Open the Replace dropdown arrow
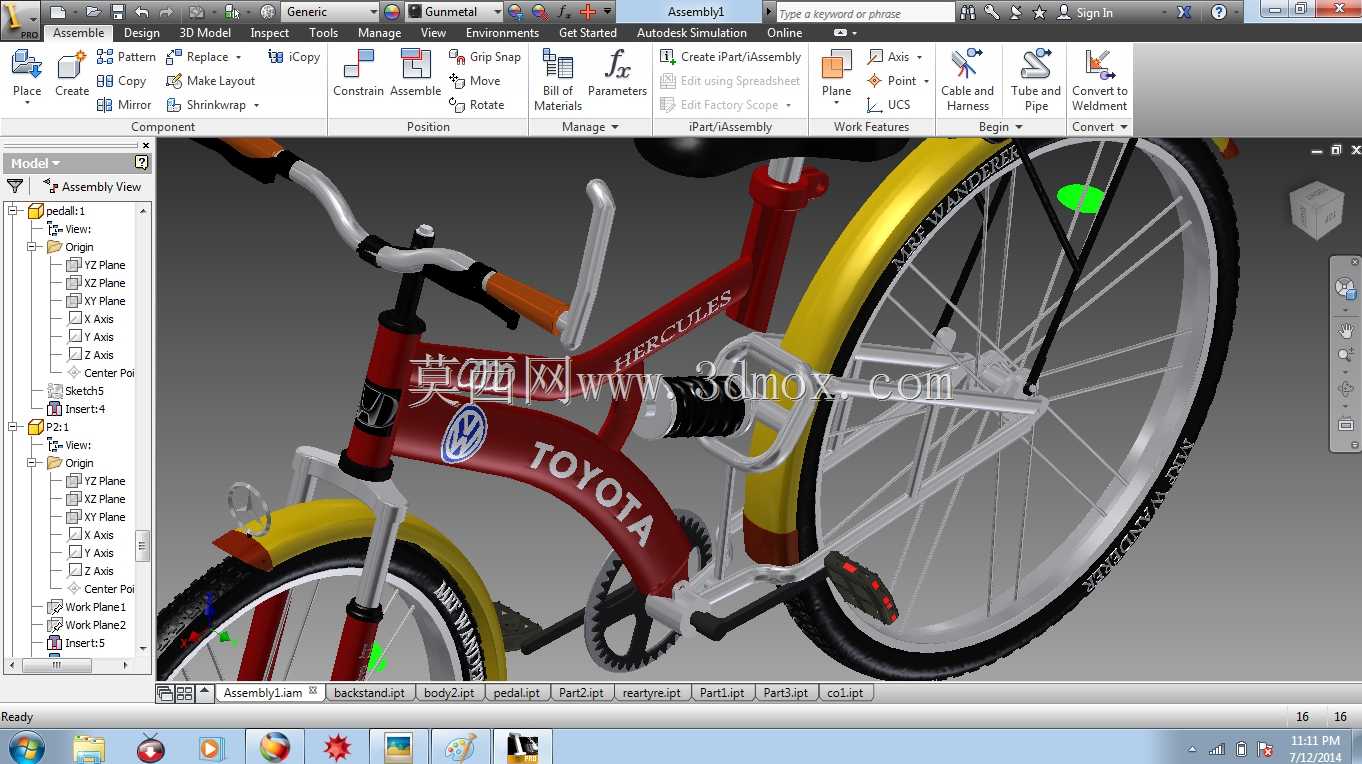The height and width of the screenshot is (764, 1362). tap(238, 57)
